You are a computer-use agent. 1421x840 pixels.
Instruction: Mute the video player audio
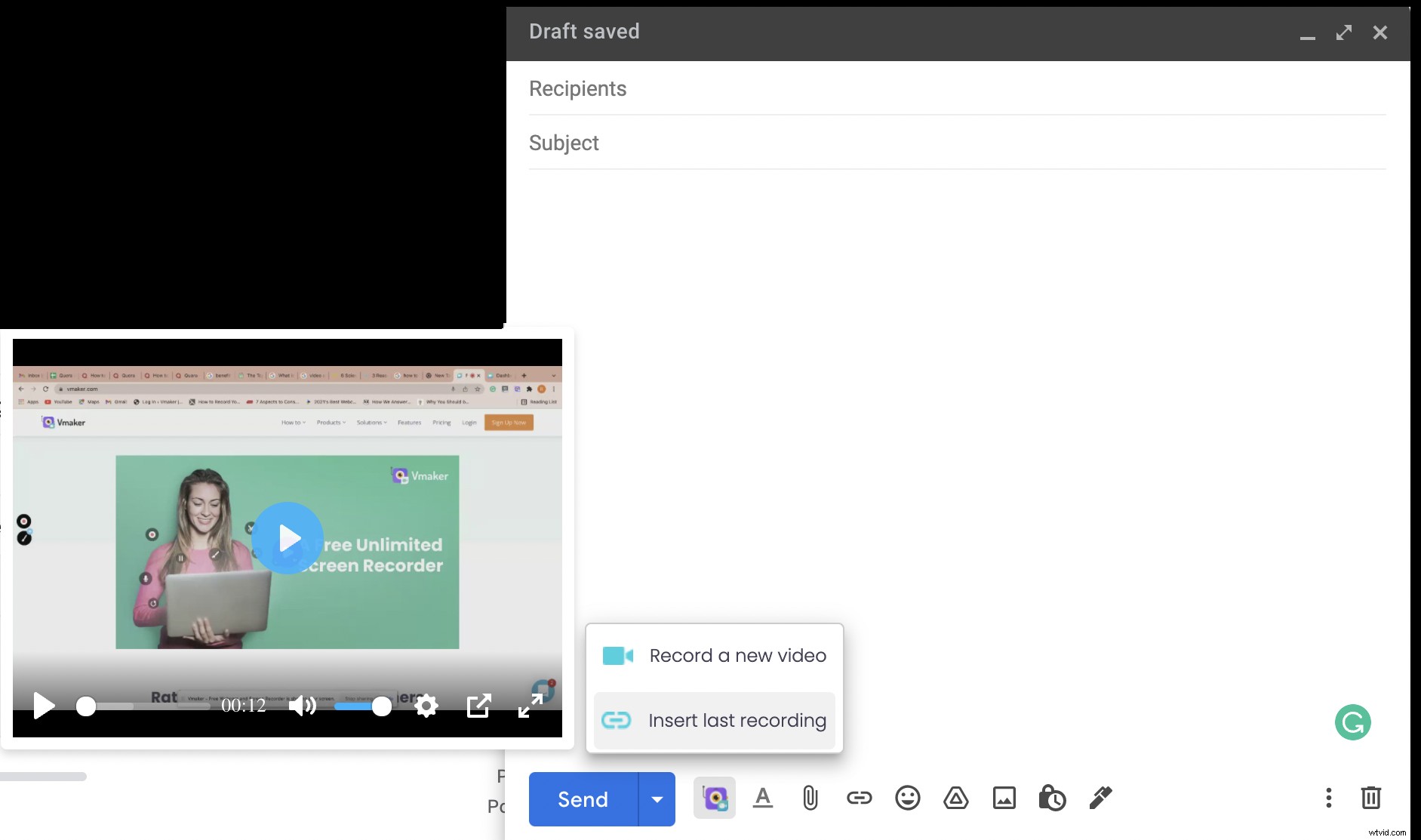(302, 706)
